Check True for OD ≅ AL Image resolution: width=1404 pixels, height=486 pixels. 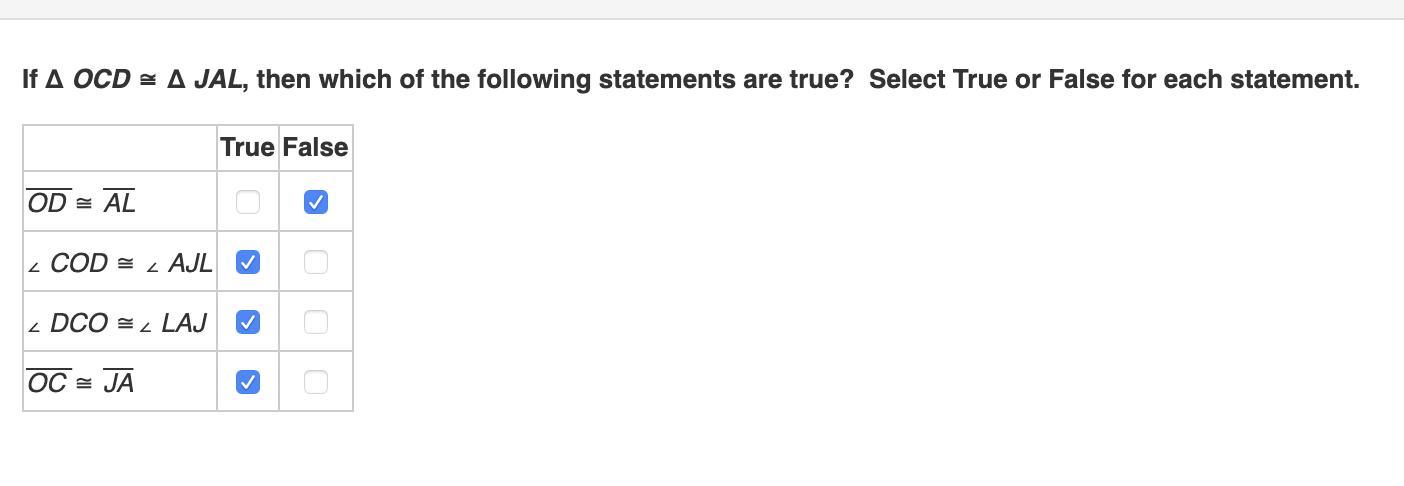tap(248, 202)
